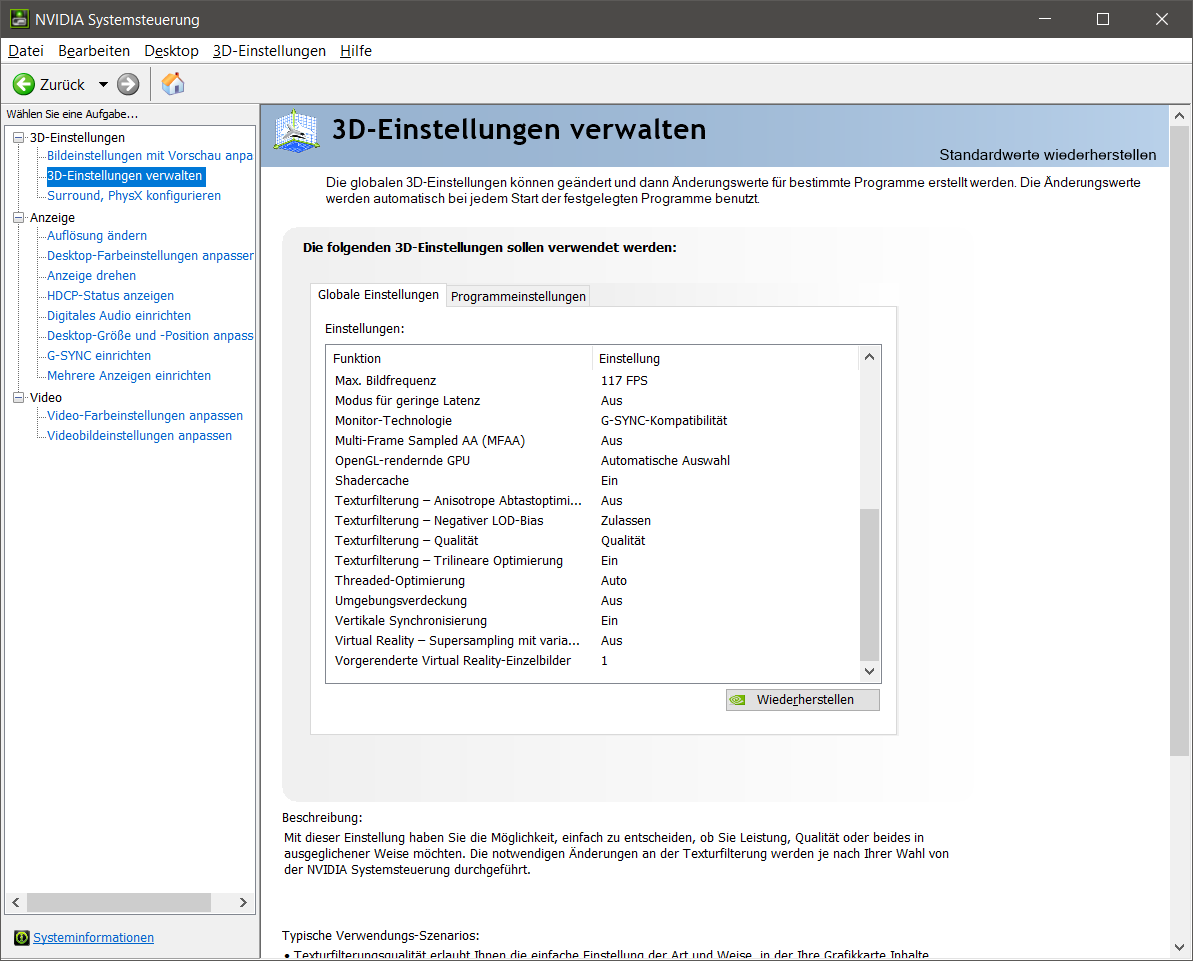Click the Wiederherstellen button
Screen dimensions: 1193x961
[803, 699]
